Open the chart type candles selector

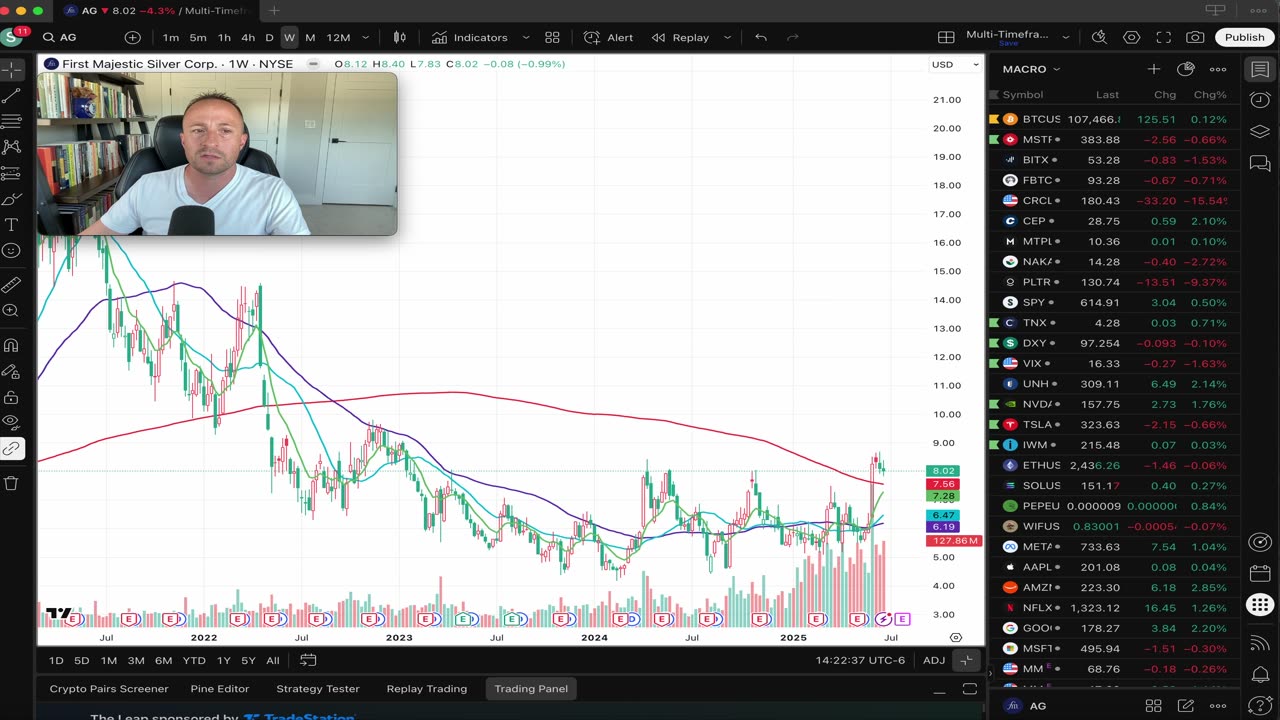[400, 38]
